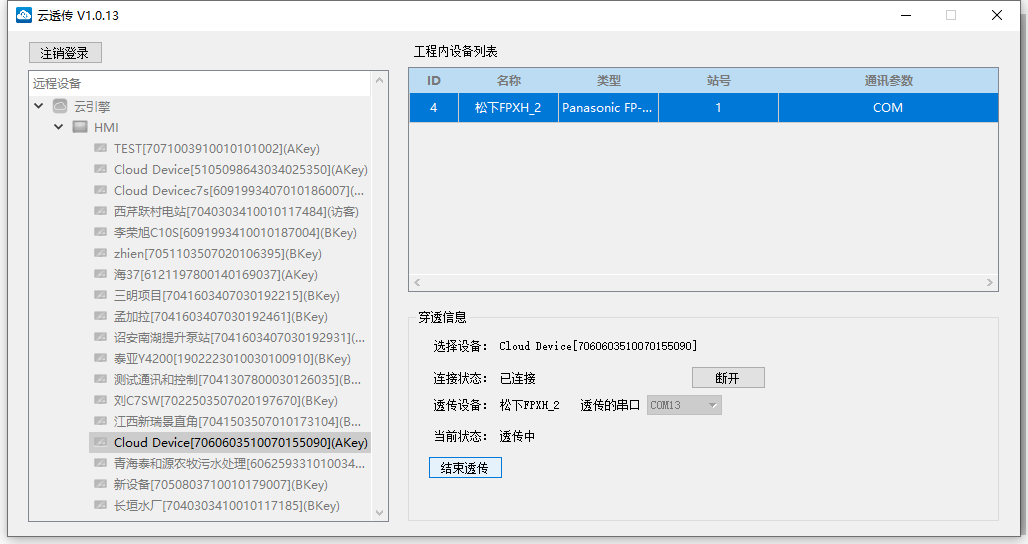This screenshot has width=1028, height=544.
Task: Click the 名称 column header
Action: pyautogui.click(x=509, y=81)
